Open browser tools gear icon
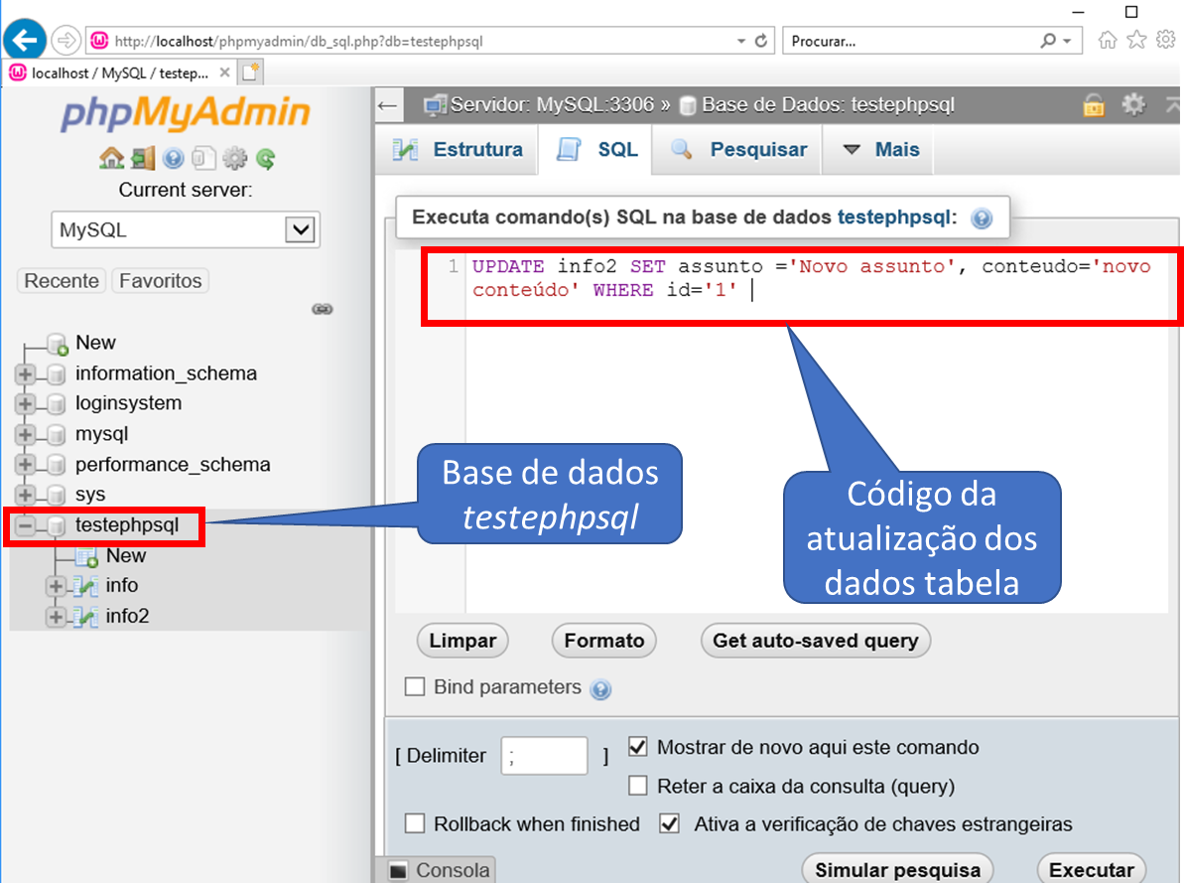Viewport: 1184px width, 883px height. 1166,39
